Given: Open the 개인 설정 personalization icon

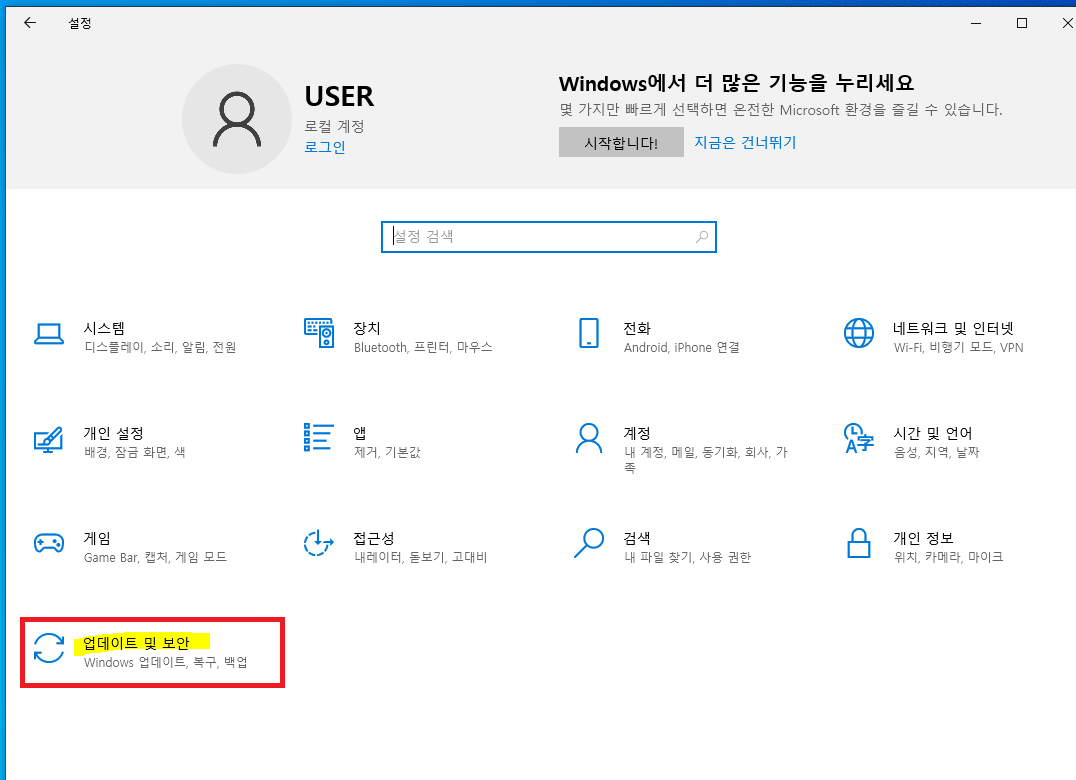Looking at the screenshot, I should tap(49, 439).
